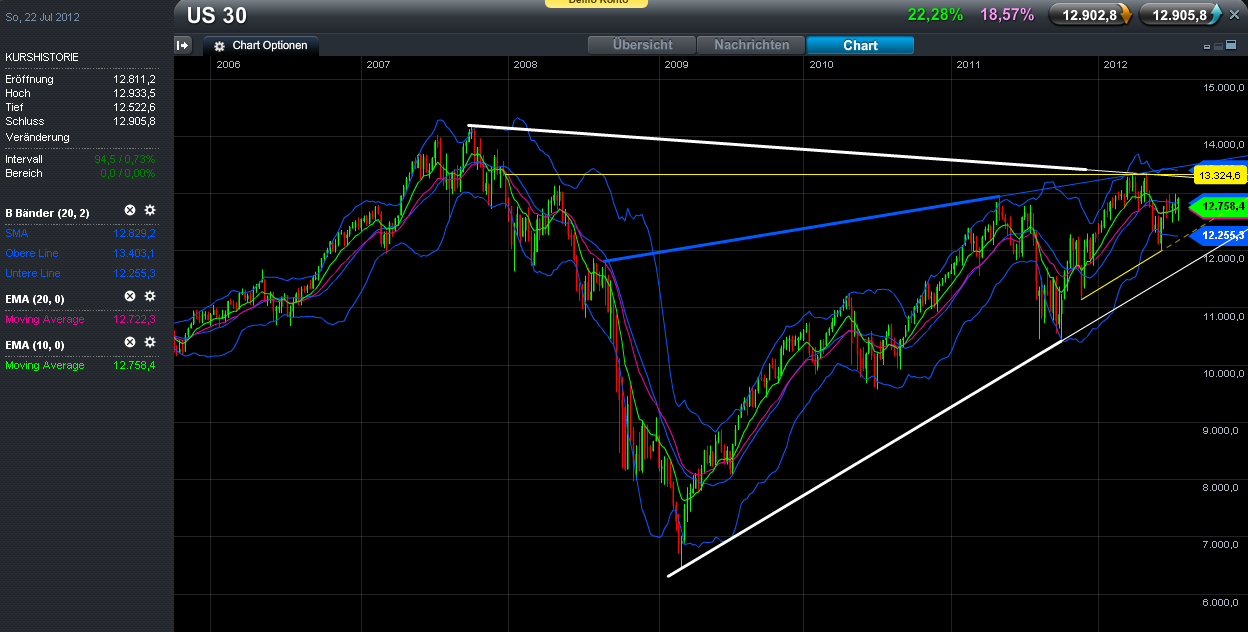Remove the B Bänder indicator
The image size is (1248, 632).
point(129,210)
